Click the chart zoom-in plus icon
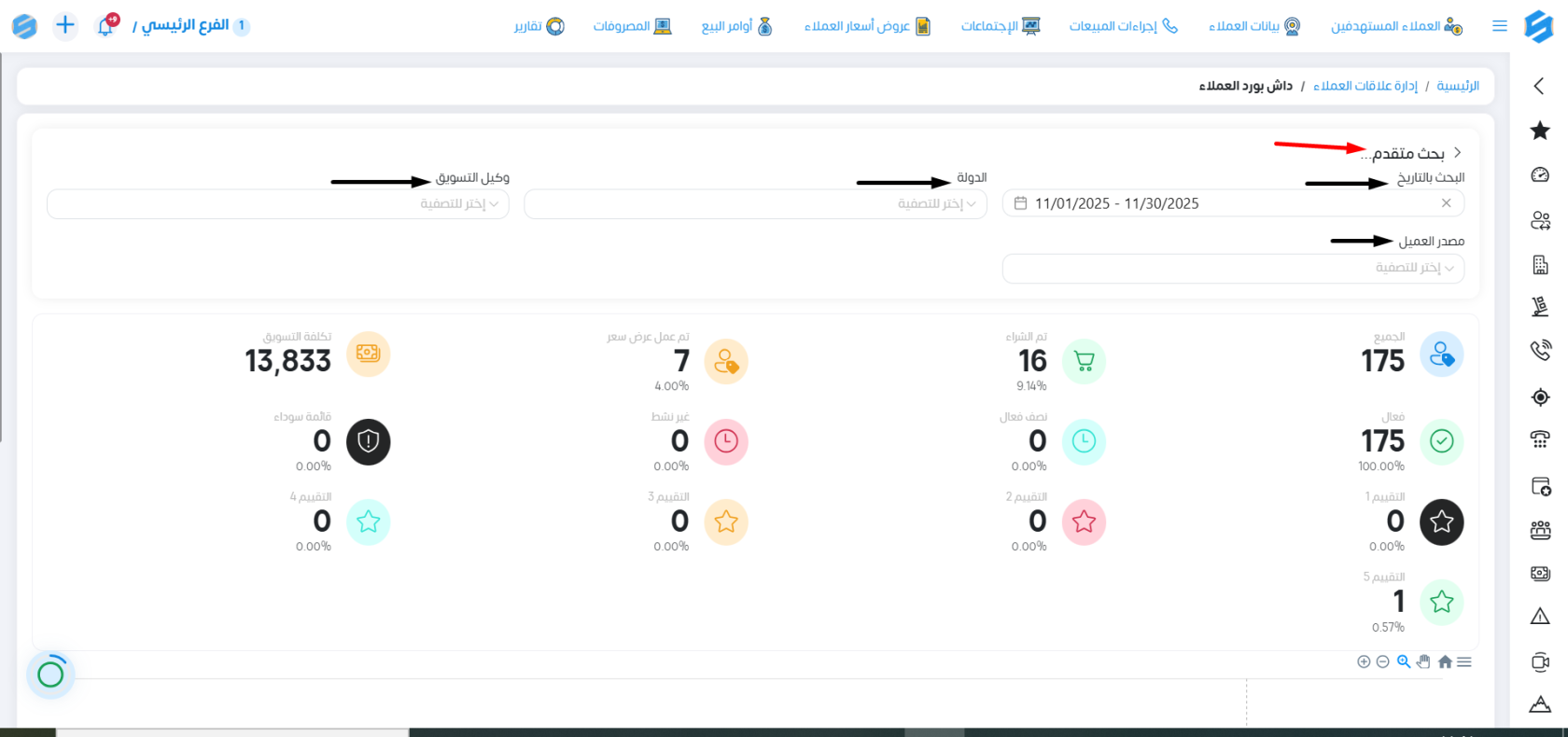 tap(1364, 661)
